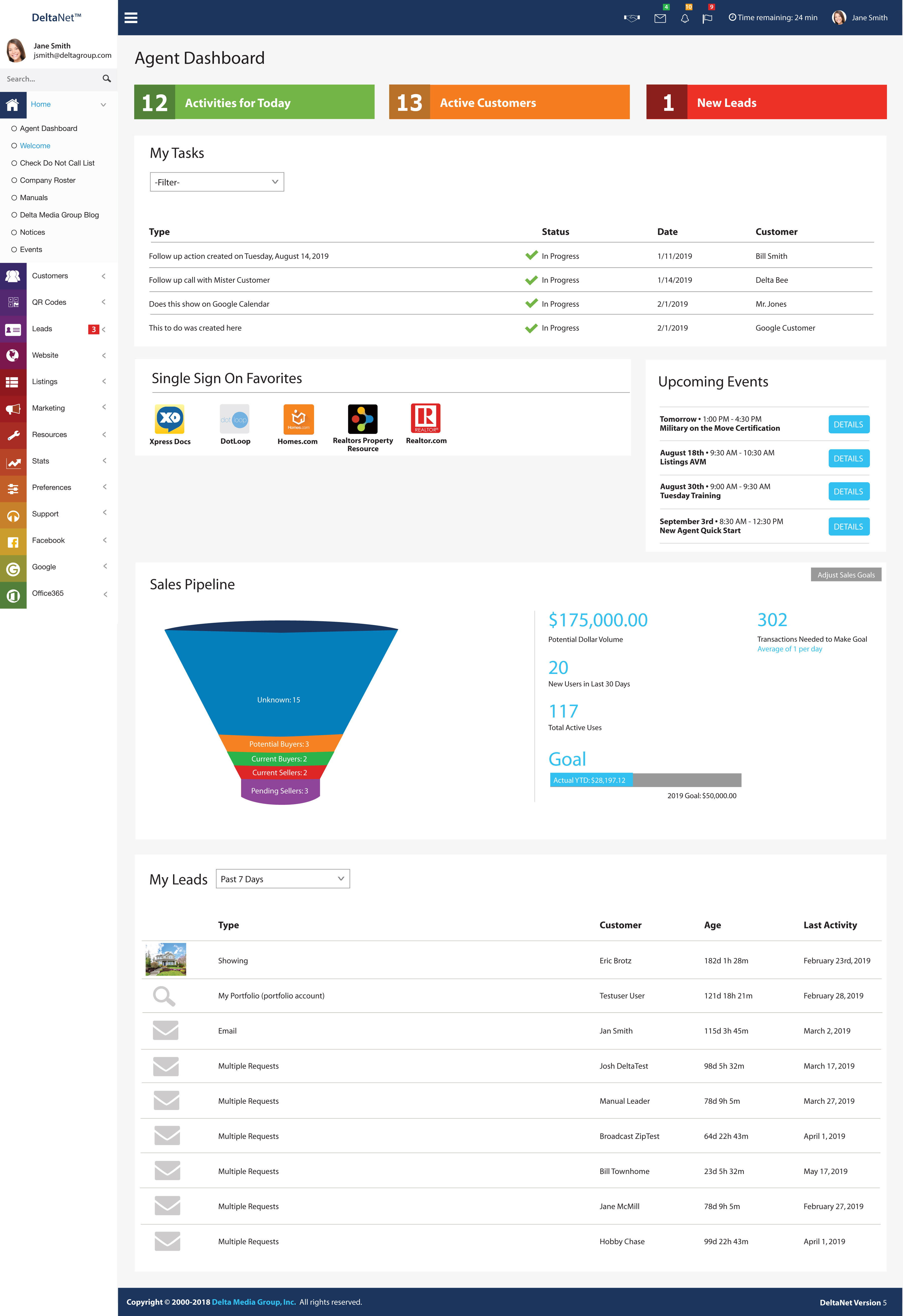The image size is (903, 1316).
Task: Open the hamburger menu icon
Action: 131,18
